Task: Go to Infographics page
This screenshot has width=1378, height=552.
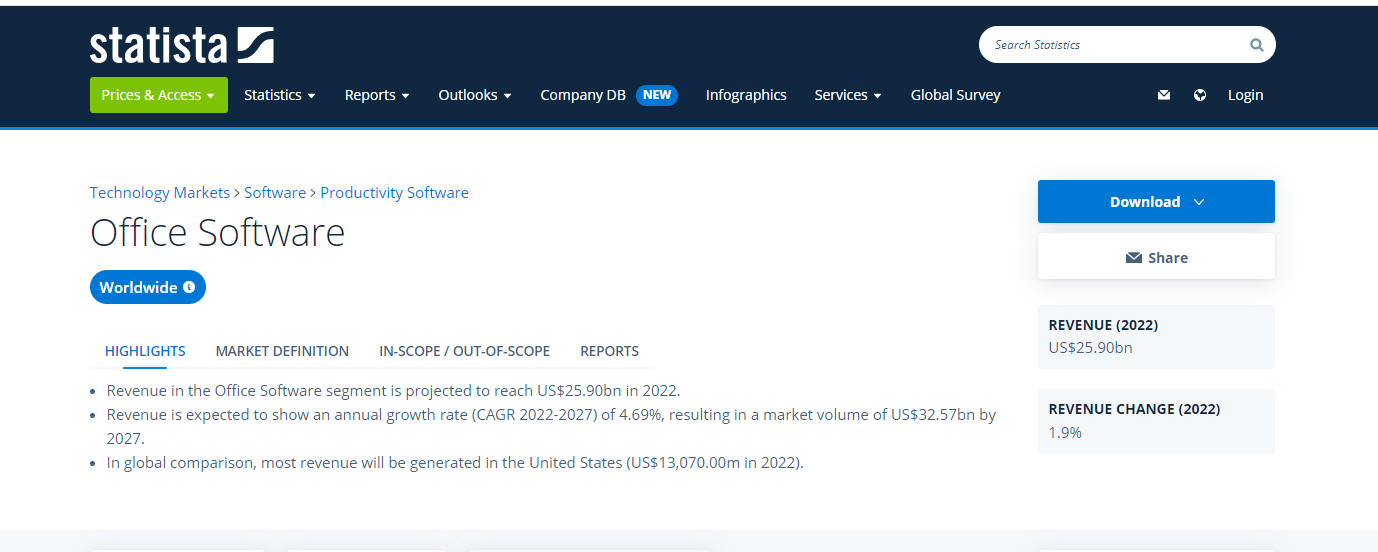Action: pos(746,95)
